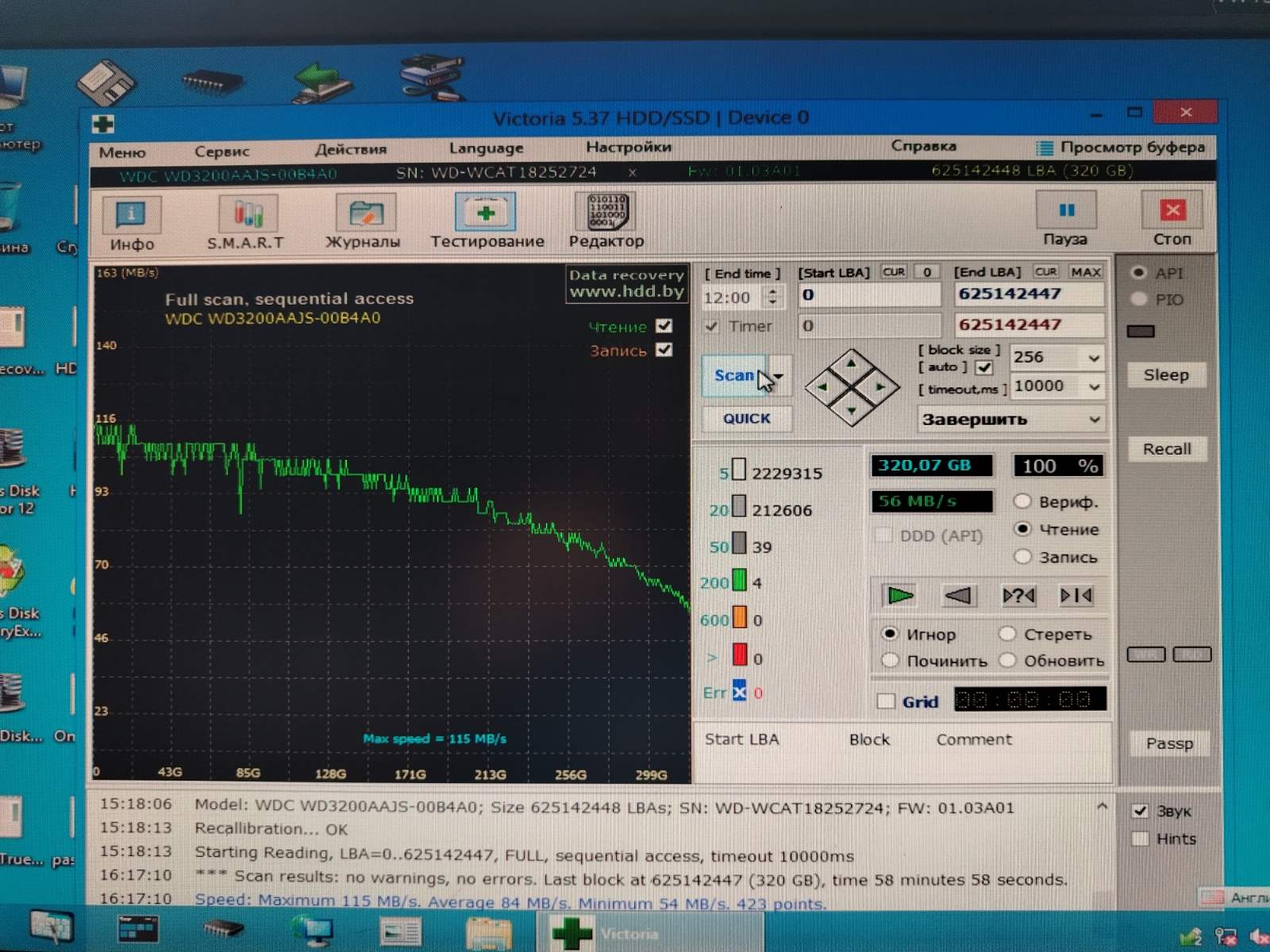Select the API radio button
The height and width of the screenshot is (952, 1270).
1139,272
